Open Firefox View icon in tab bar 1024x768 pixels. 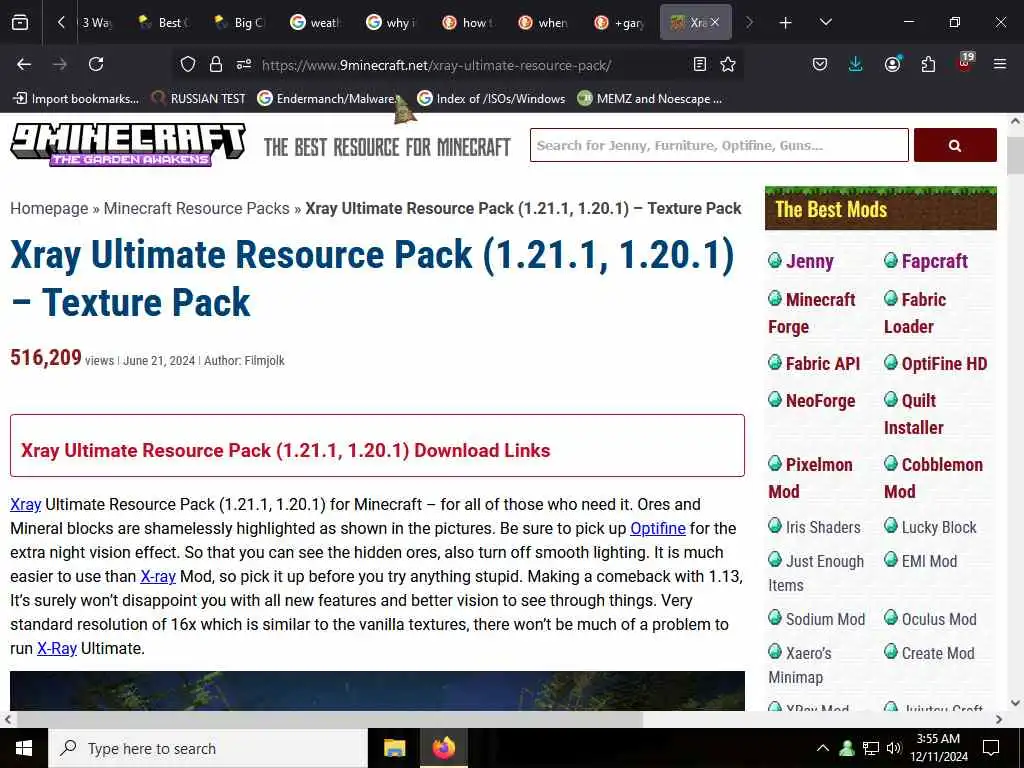click(20, 22)
